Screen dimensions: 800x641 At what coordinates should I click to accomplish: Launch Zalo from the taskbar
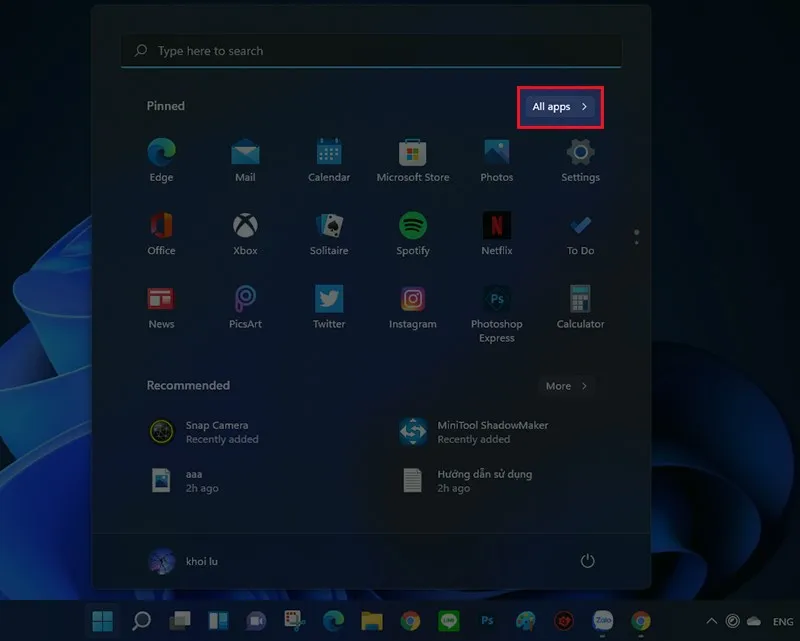[x=604, y=622]
